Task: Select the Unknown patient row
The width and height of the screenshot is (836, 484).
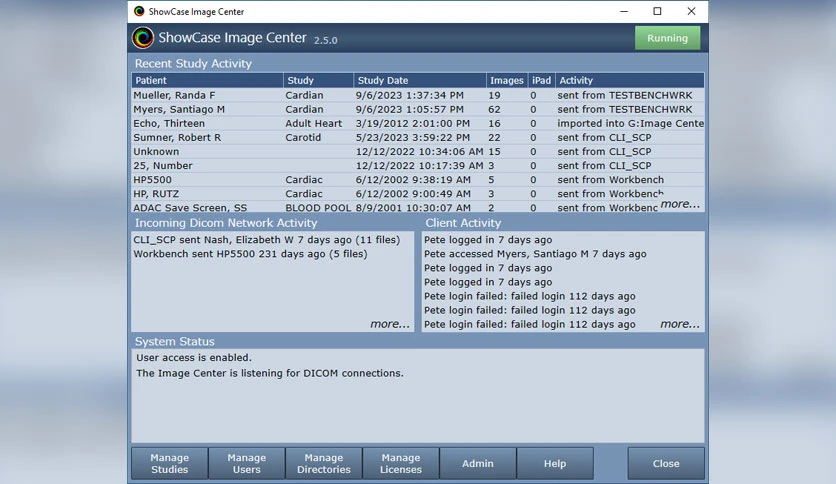Action: coord(418,151)
